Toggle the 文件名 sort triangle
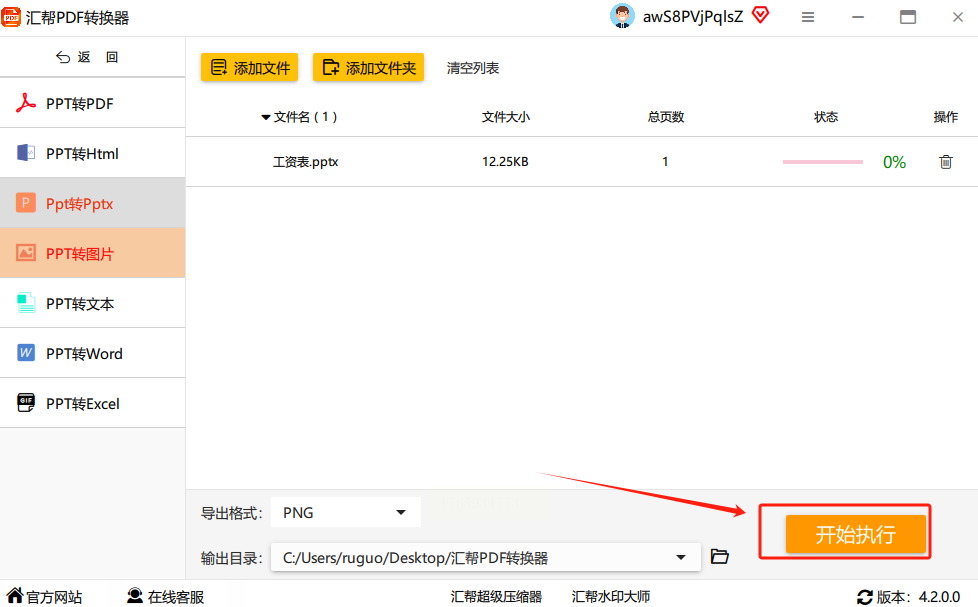Screen dimensions: 978x607 [266, 117]
